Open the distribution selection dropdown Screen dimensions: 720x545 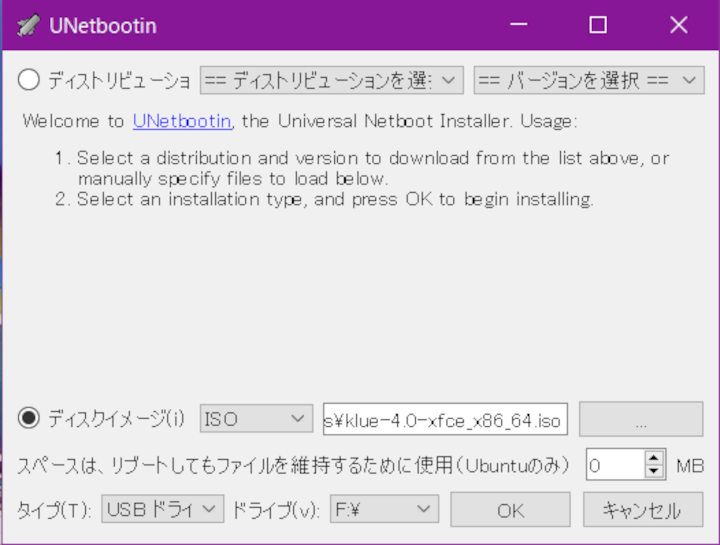click(332, 80)
